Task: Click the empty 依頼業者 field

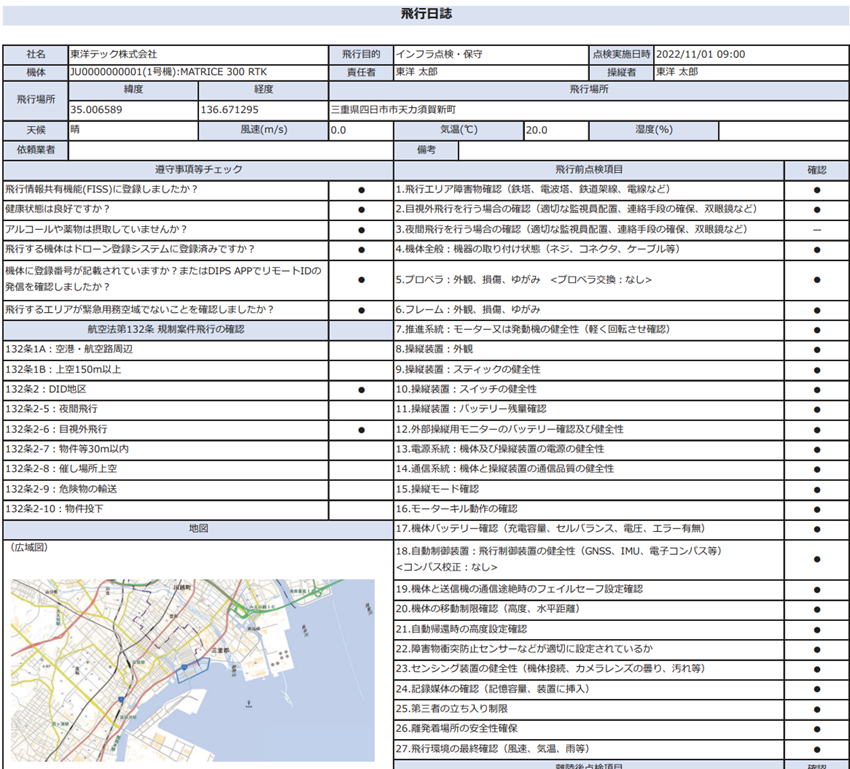Action: pos(230,150)
